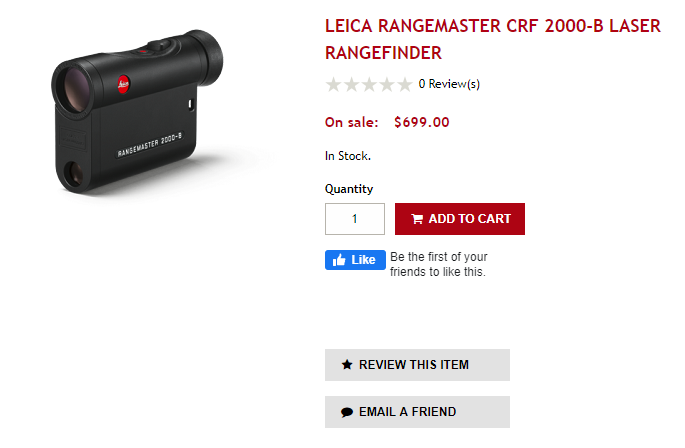The height and width of the screenshot is (448, 685).
Task: Open the Review This Item form
Action: click(x=417, y=365)
